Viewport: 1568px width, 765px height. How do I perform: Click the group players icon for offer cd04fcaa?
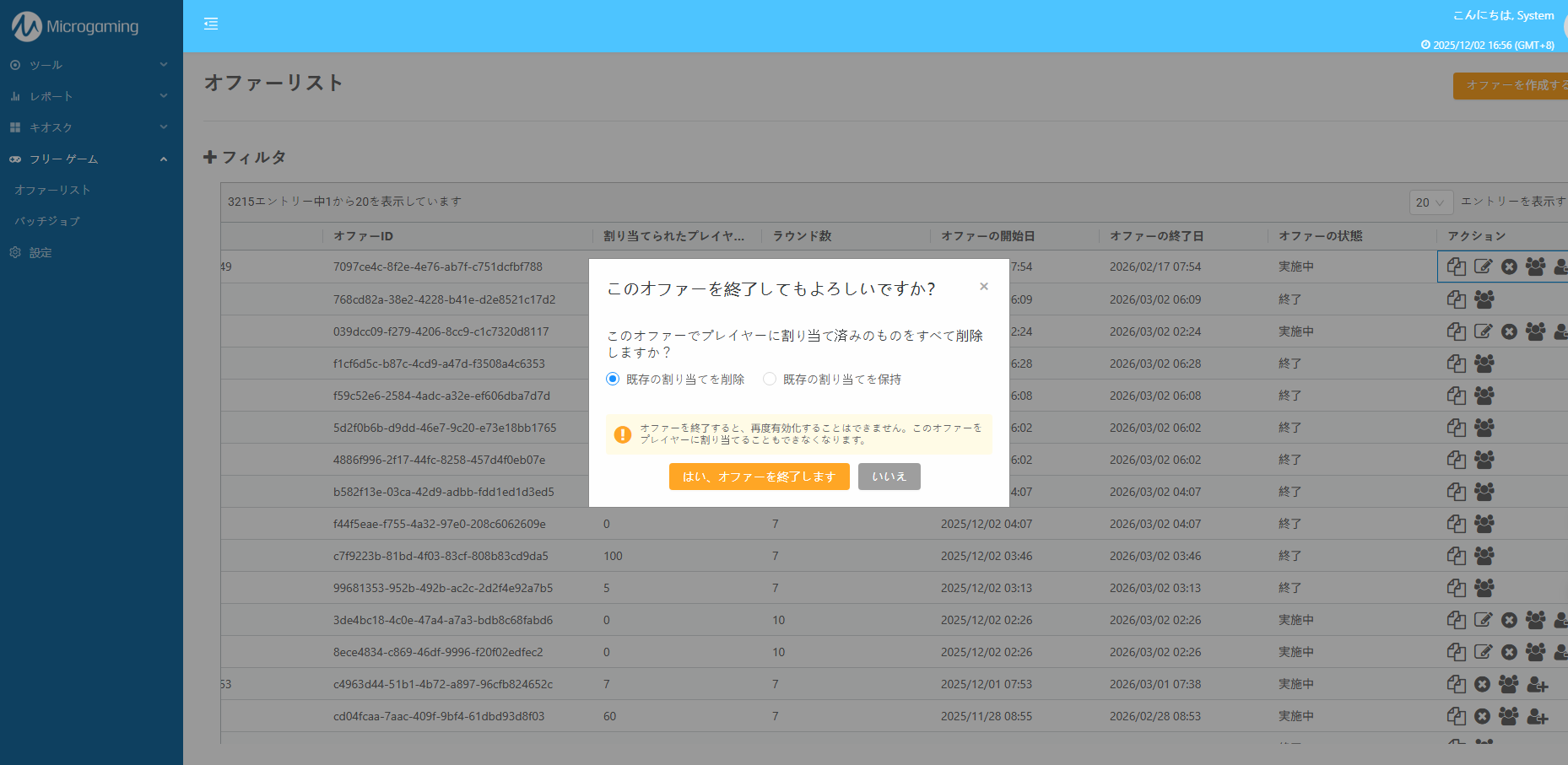(x=1509, y=716)
